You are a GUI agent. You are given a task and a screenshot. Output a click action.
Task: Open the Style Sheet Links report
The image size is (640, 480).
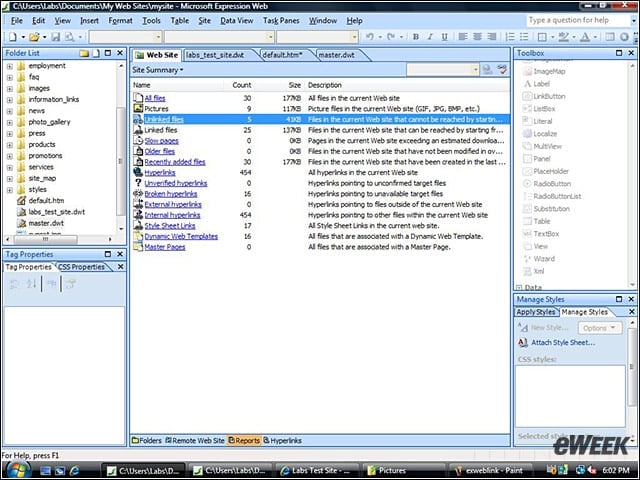tap(170, 226)
